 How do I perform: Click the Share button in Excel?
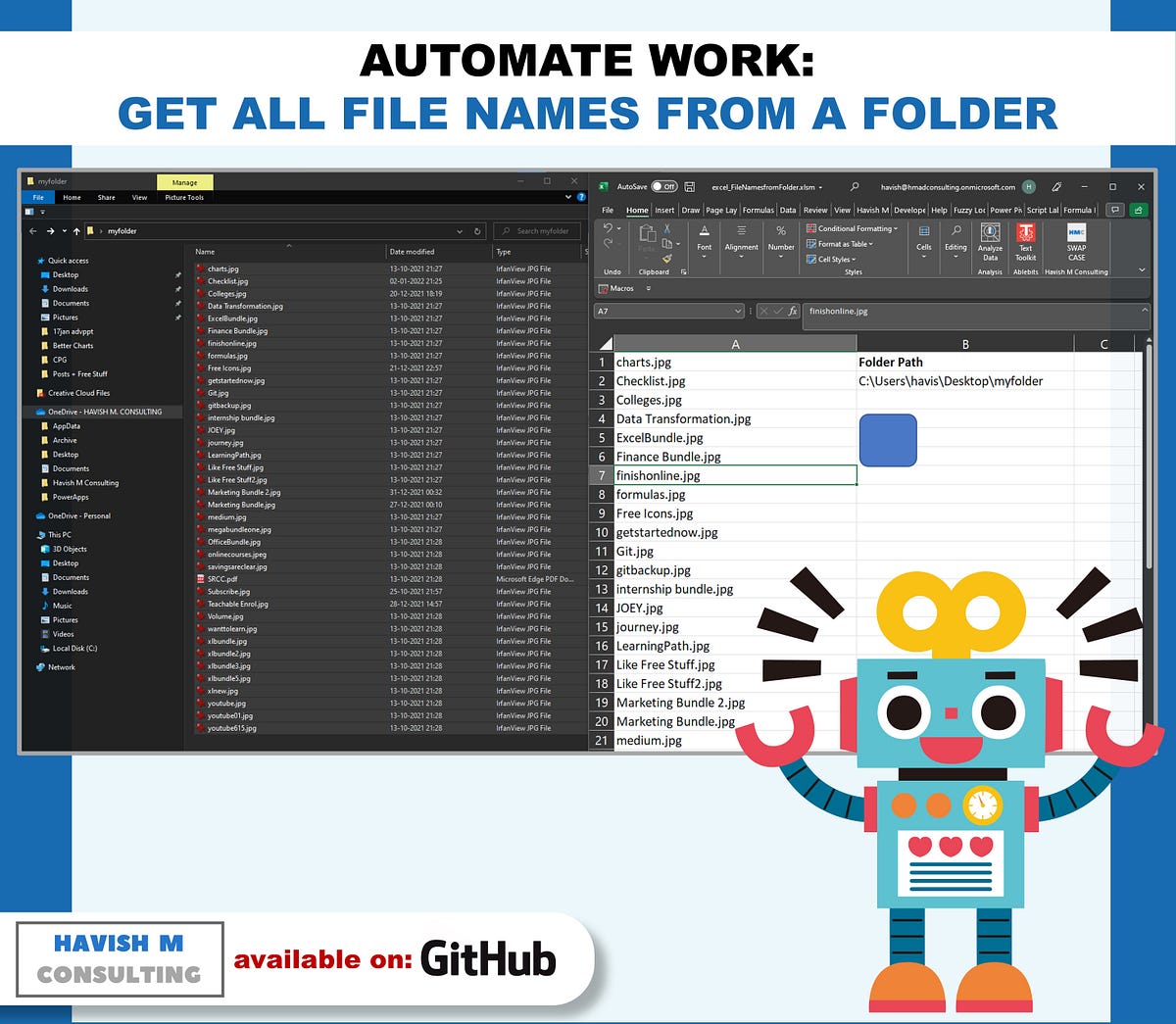pos(1137,211)
